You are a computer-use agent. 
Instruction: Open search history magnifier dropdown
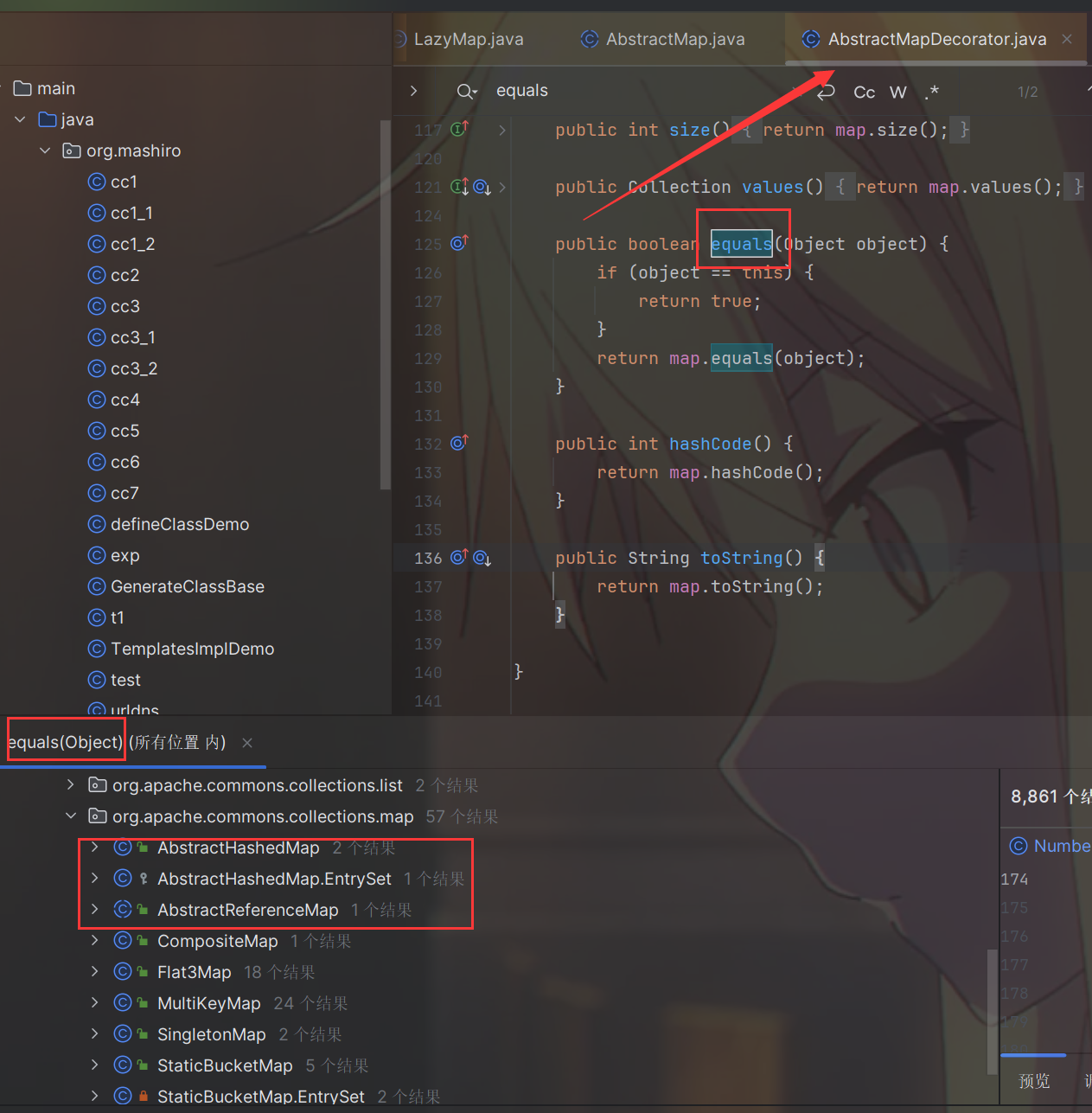(x=467, y=92)
